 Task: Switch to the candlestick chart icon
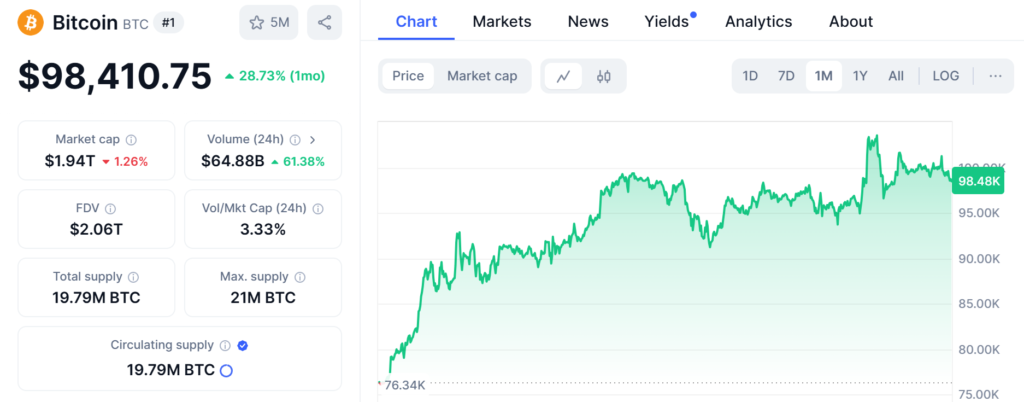(604, 76)
